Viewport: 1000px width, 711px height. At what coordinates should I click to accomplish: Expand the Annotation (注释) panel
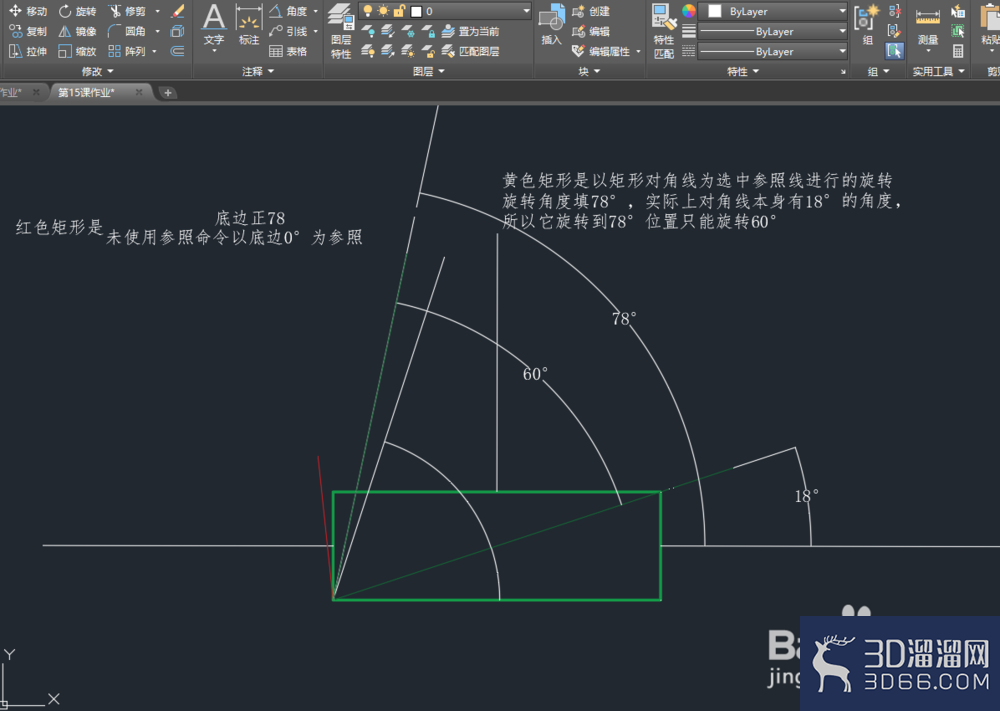tap(258, 71)
